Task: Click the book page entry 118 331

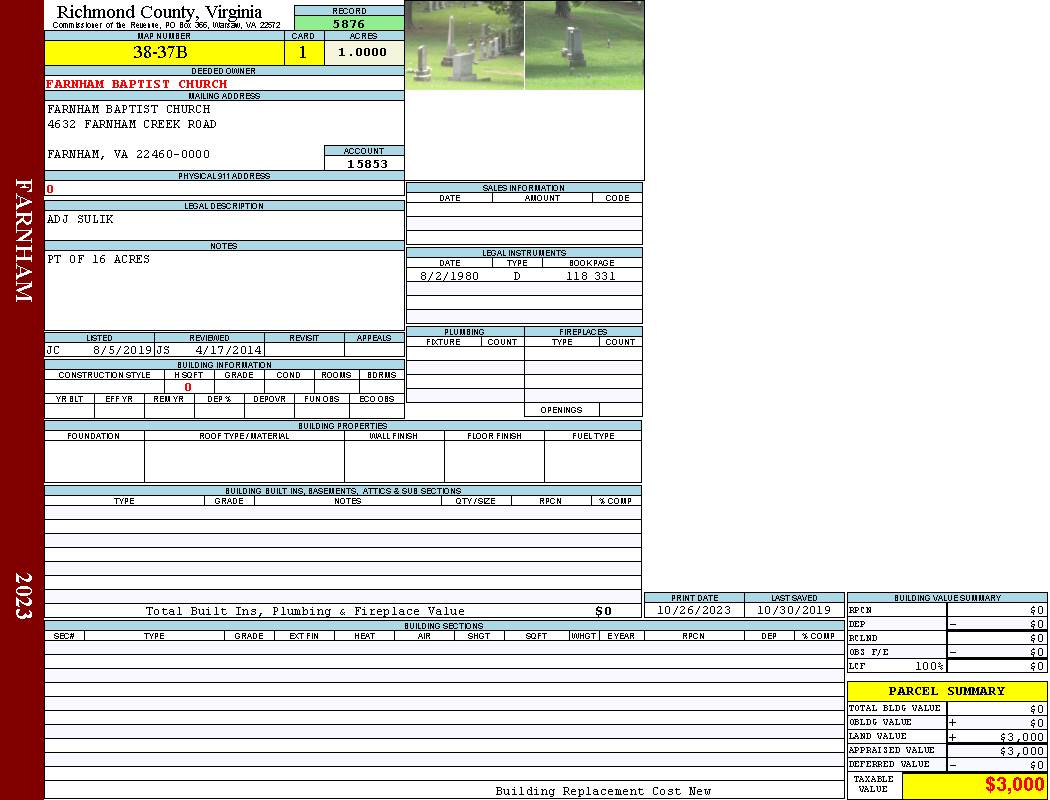Action: [590, 276]
